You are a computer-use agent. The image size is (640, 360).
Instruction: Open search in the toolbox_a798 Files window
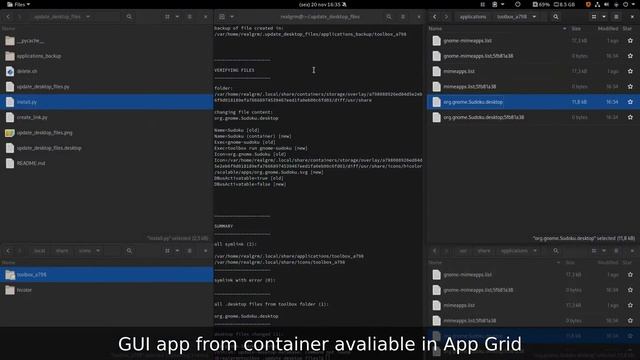[x=556, y=17]
